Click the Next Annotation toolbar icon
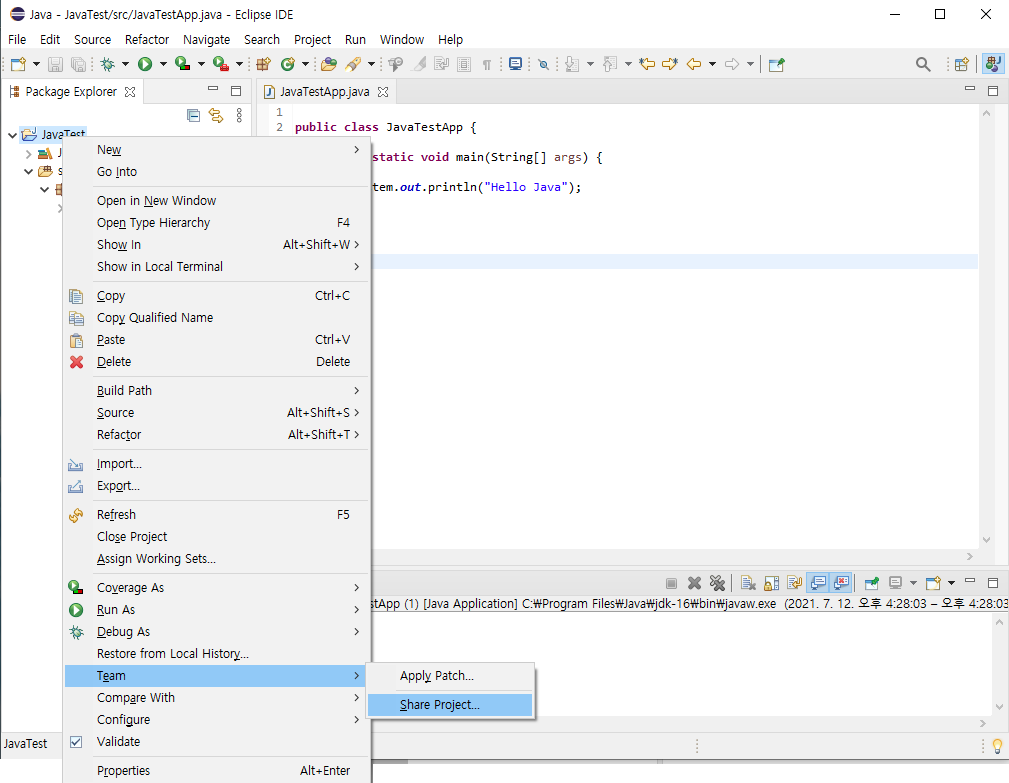This screenshot has height=783, width=1009. pos(571,64)
